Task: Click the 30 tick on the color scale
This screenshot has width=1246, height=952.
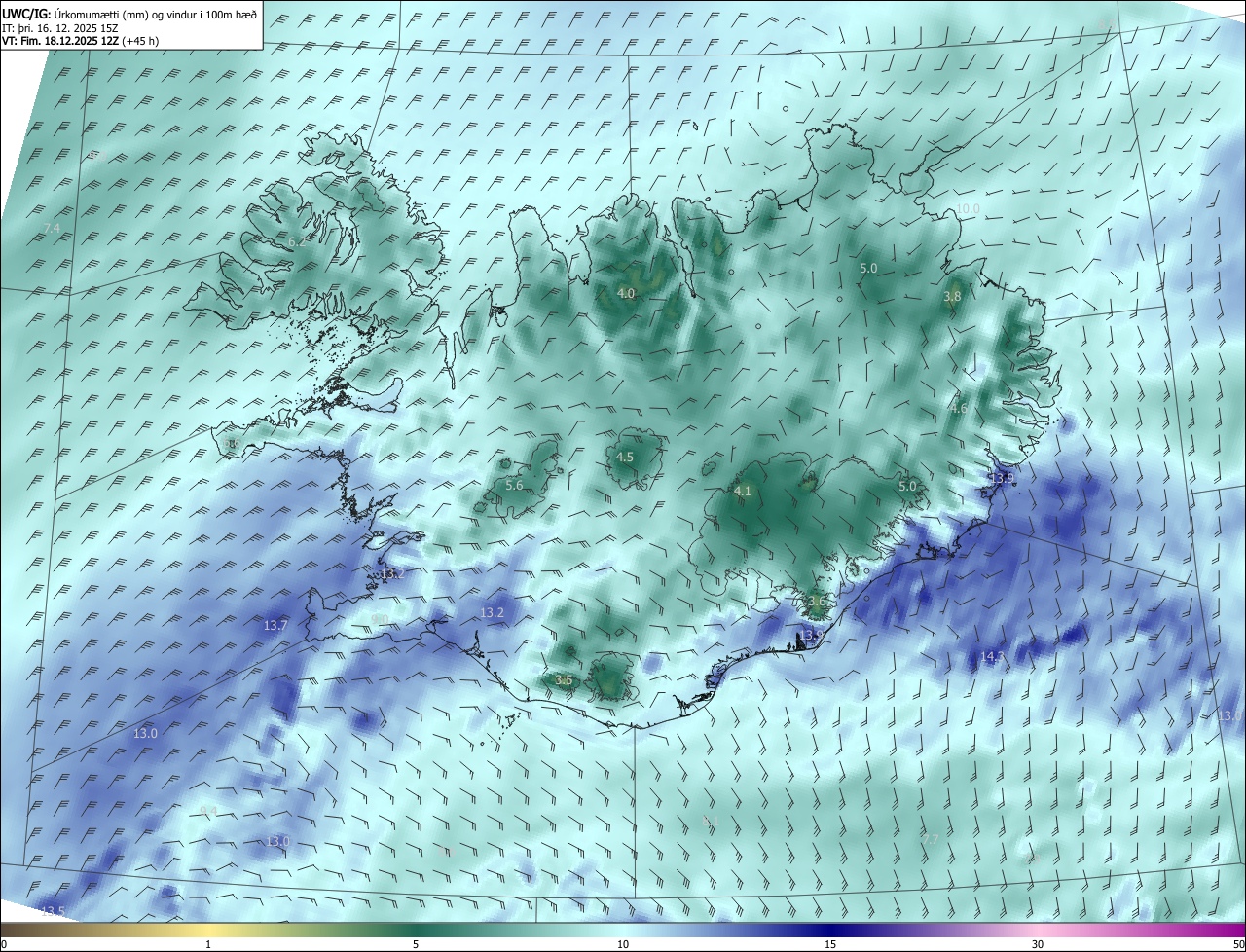Action: tap(1038, 944)
